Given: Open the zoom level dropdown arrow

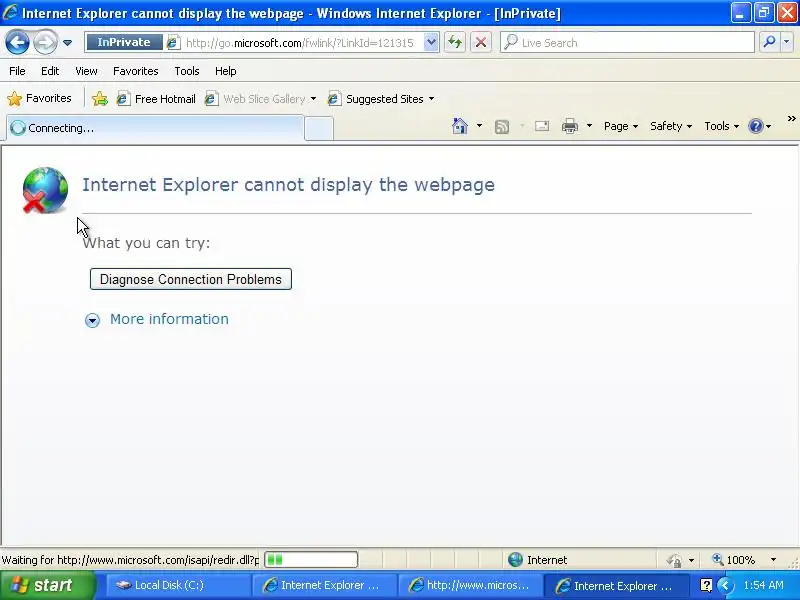Looking at the screenshot, I should coord(773,560).
